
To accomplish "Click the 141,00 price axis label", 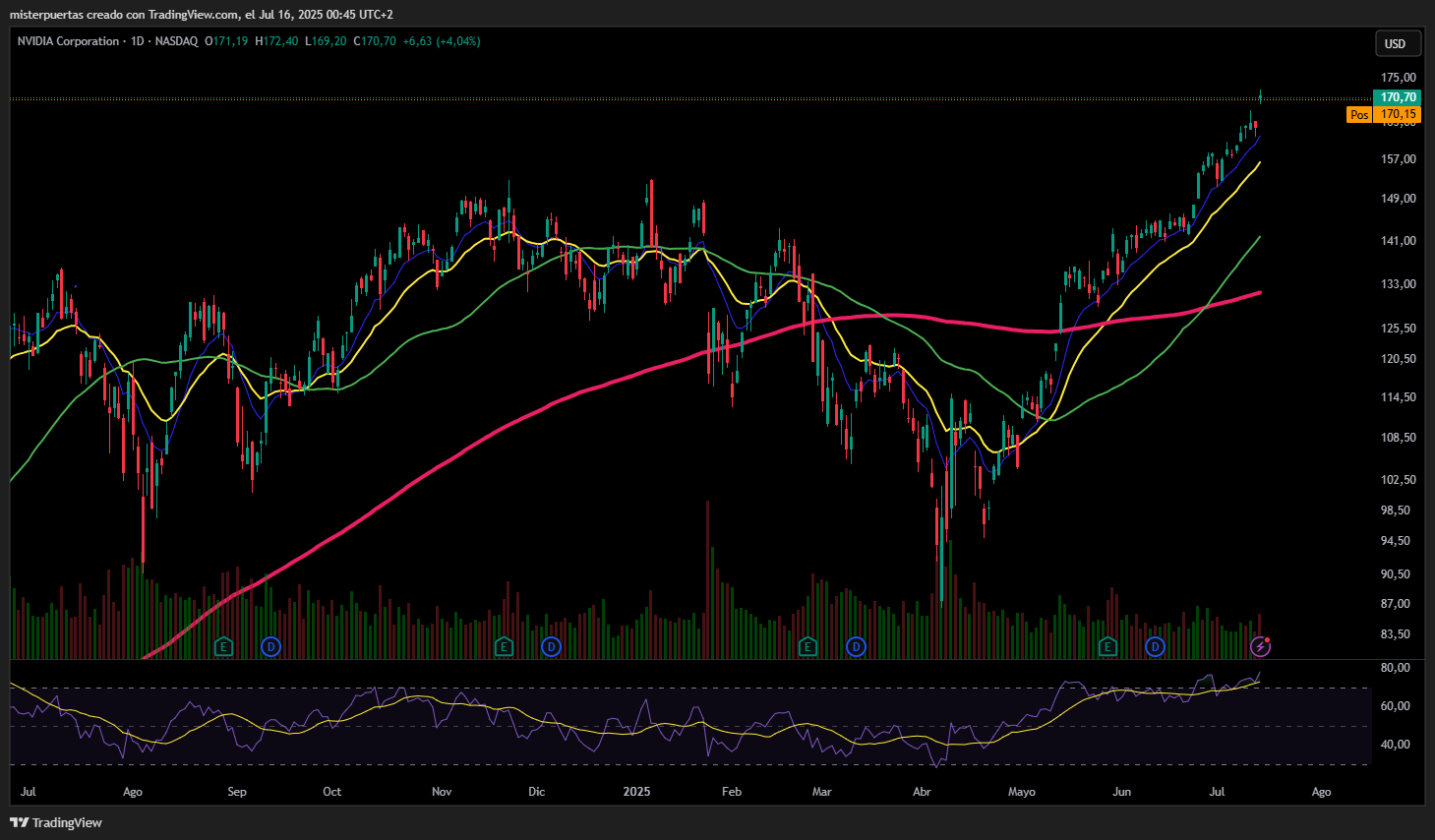I will pos(1399,241).
